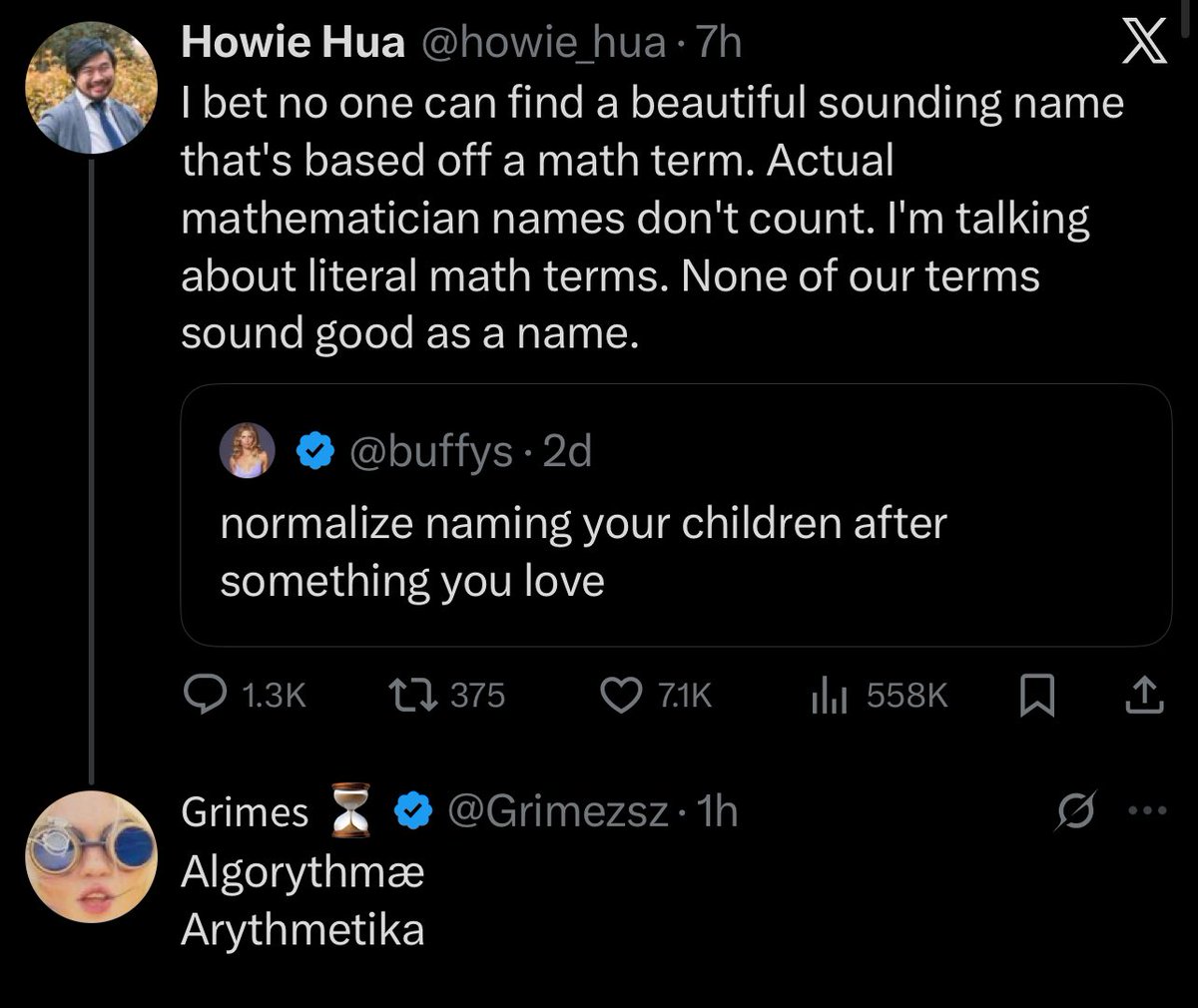Click the Grok slash icon on reply
This screenshot has width=1198, height=1008.
1078,810
